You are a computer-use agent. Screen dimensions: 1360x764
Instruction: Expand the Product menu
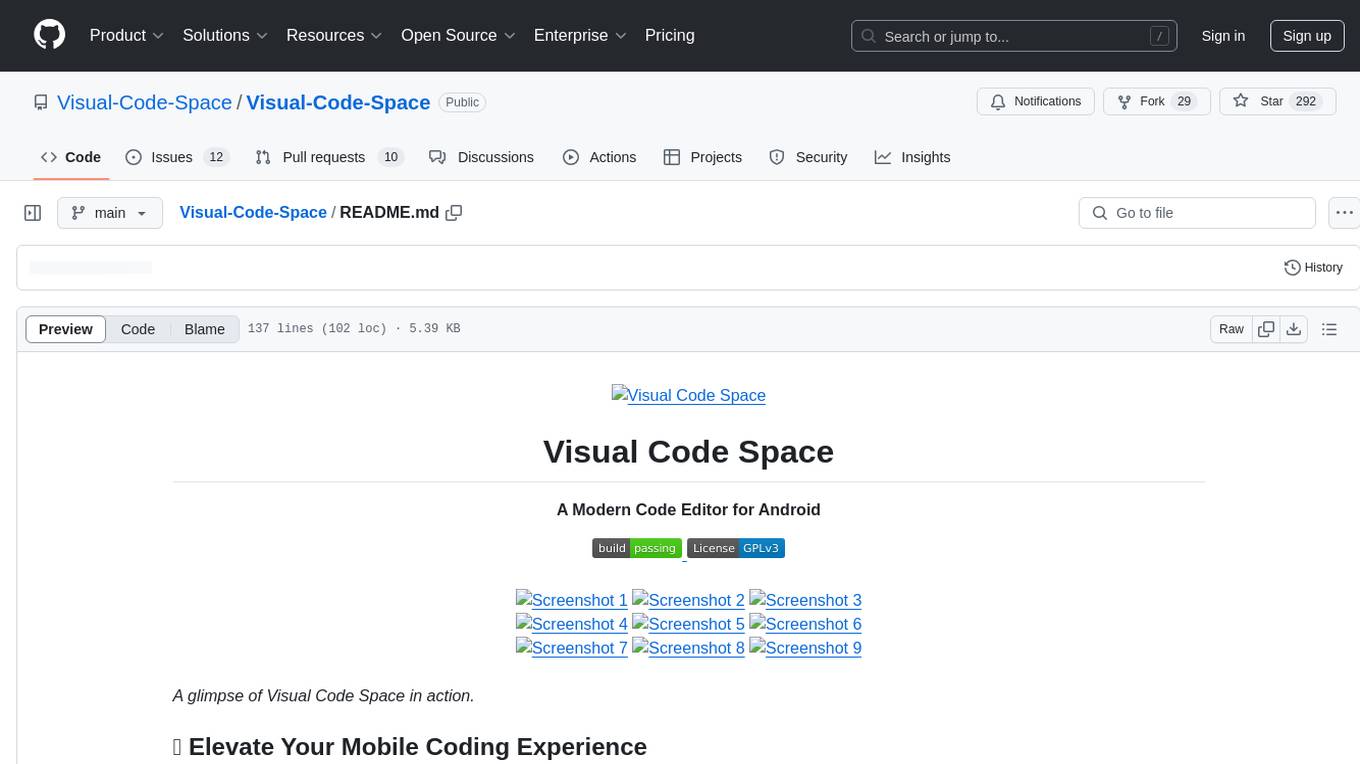pos(127,35)
